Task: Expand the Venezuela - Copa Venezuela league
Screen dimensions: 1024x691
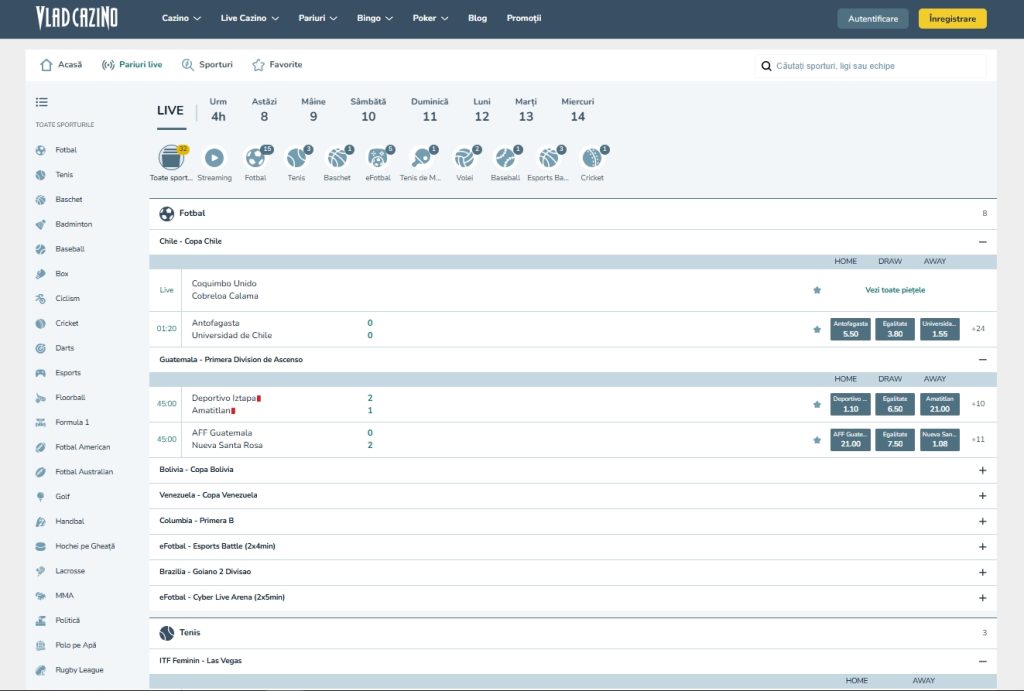Action: [x=982, y=496]
